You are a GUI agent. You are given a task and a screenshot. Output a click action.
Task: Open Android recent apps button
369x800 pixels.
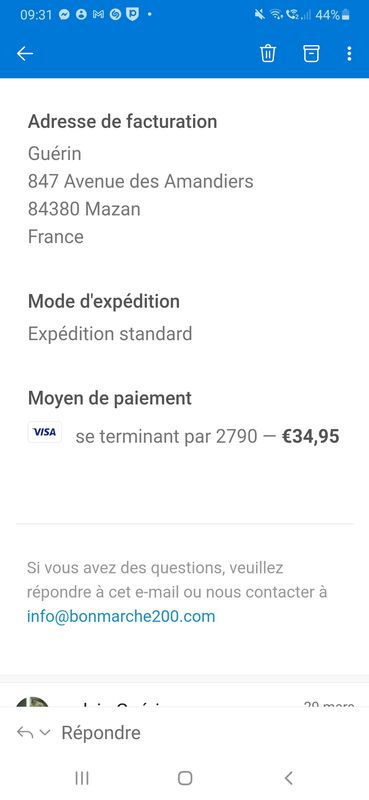[82, 778]
